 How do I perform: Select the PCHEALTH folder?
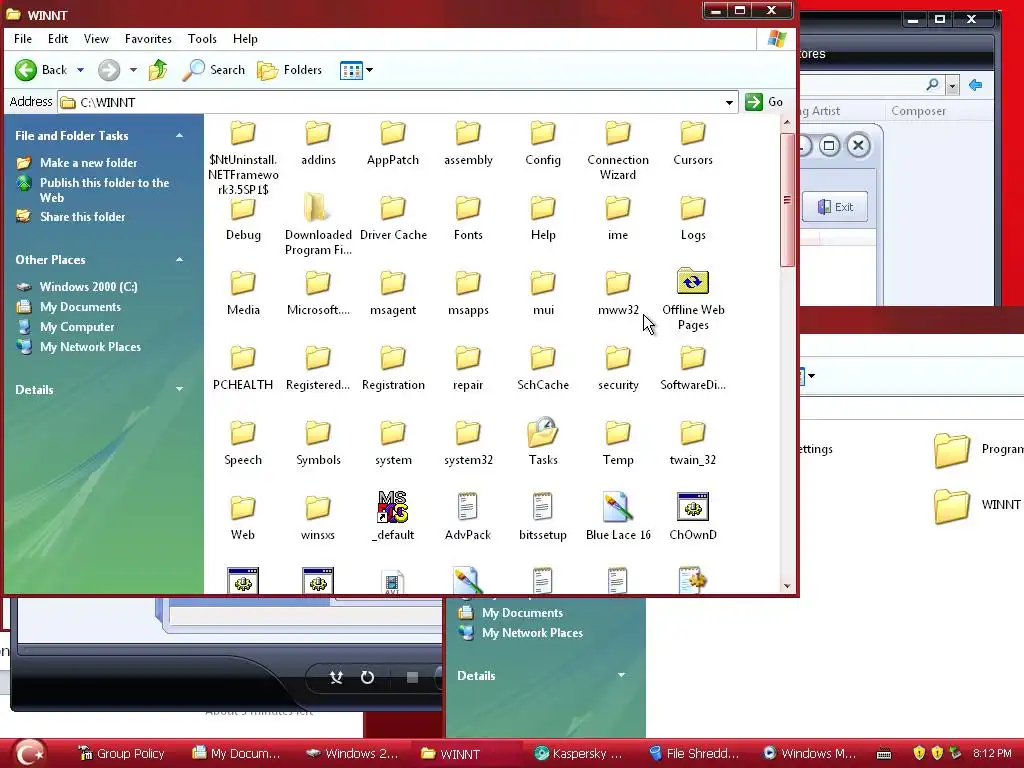[x=243, y=368]
